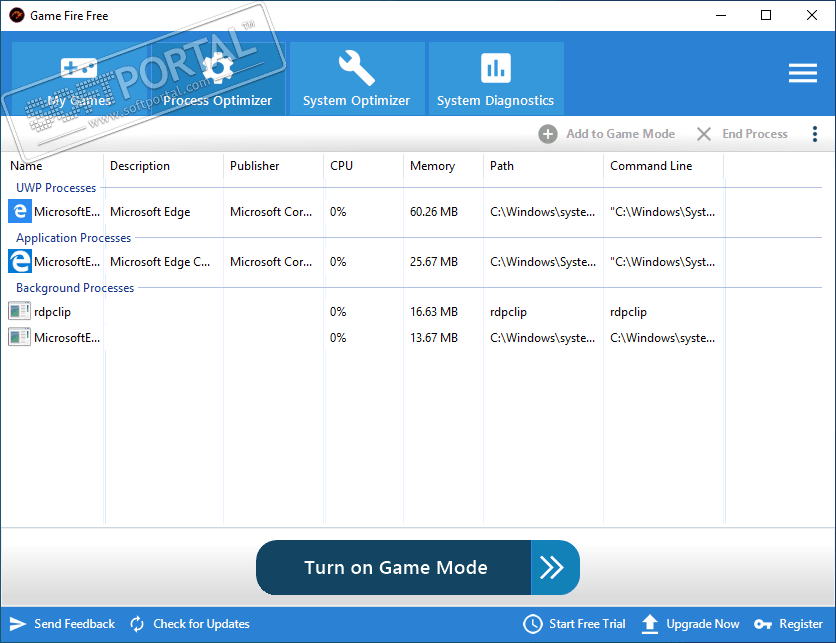
Task: Click Upgrade Now link
Action: tap(702, 624)
